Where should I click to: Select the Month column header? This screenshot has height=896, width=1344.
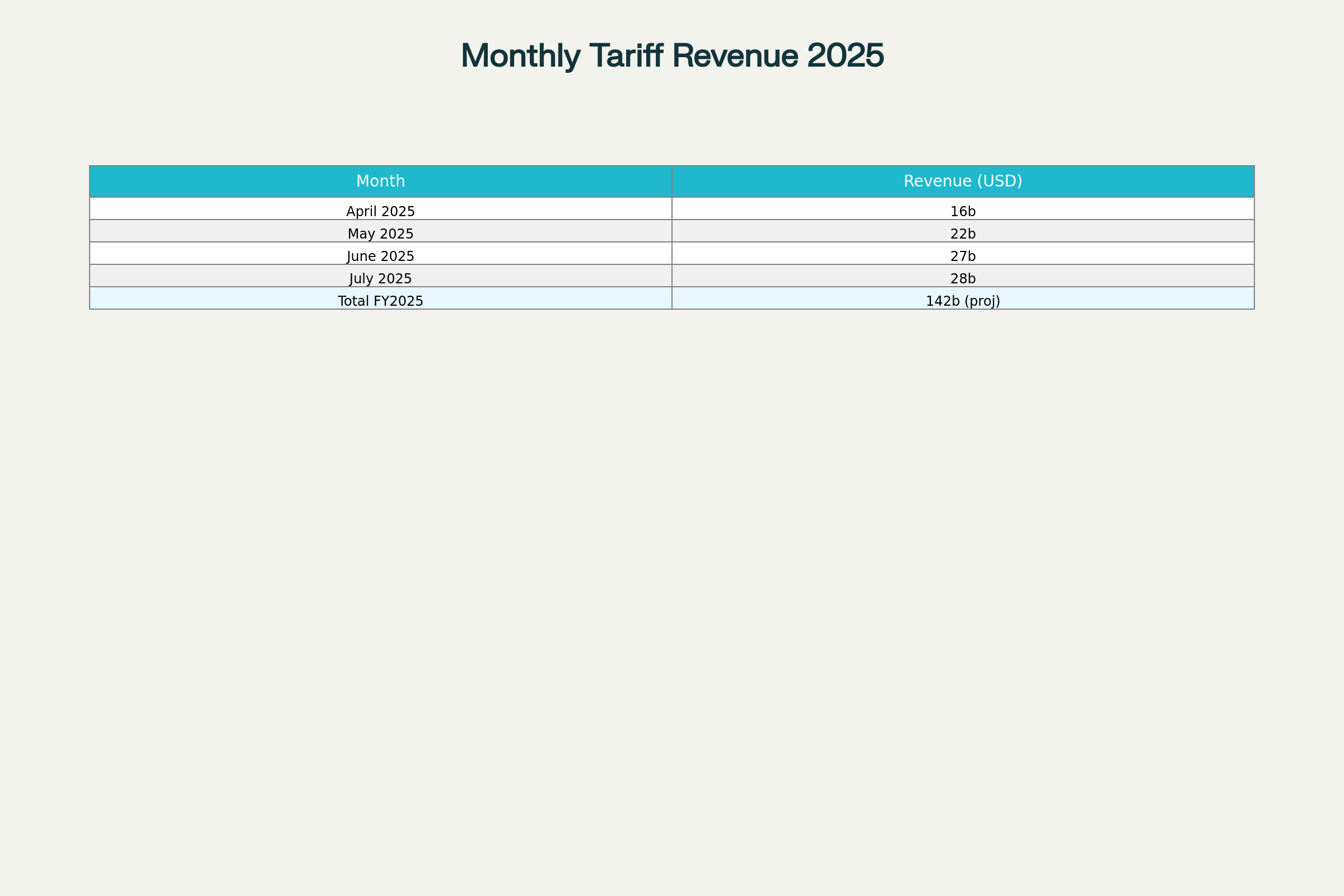pos(381,181)
